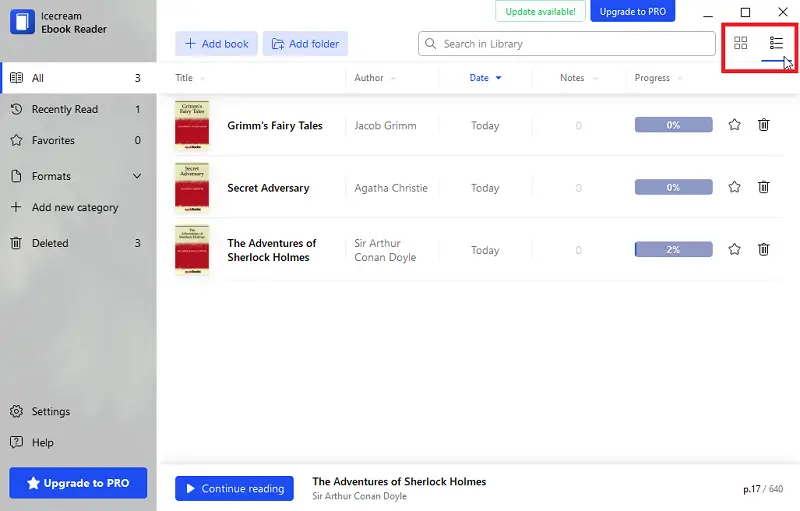Click Add folder button
The height and width of the screenshot is (511, 800).
305,44
